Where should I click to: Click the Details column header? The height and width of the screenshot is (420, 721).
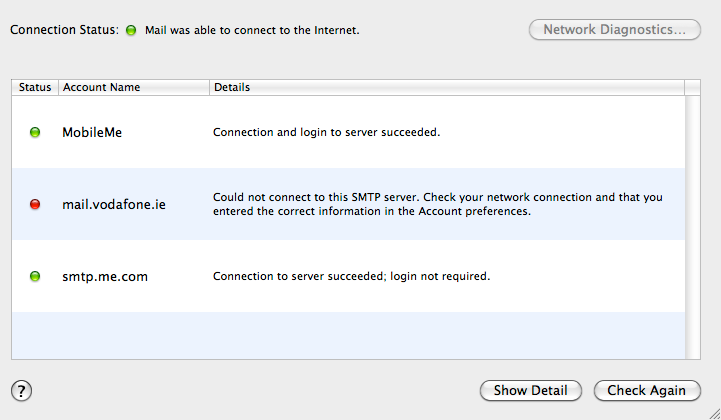(447, 87)
